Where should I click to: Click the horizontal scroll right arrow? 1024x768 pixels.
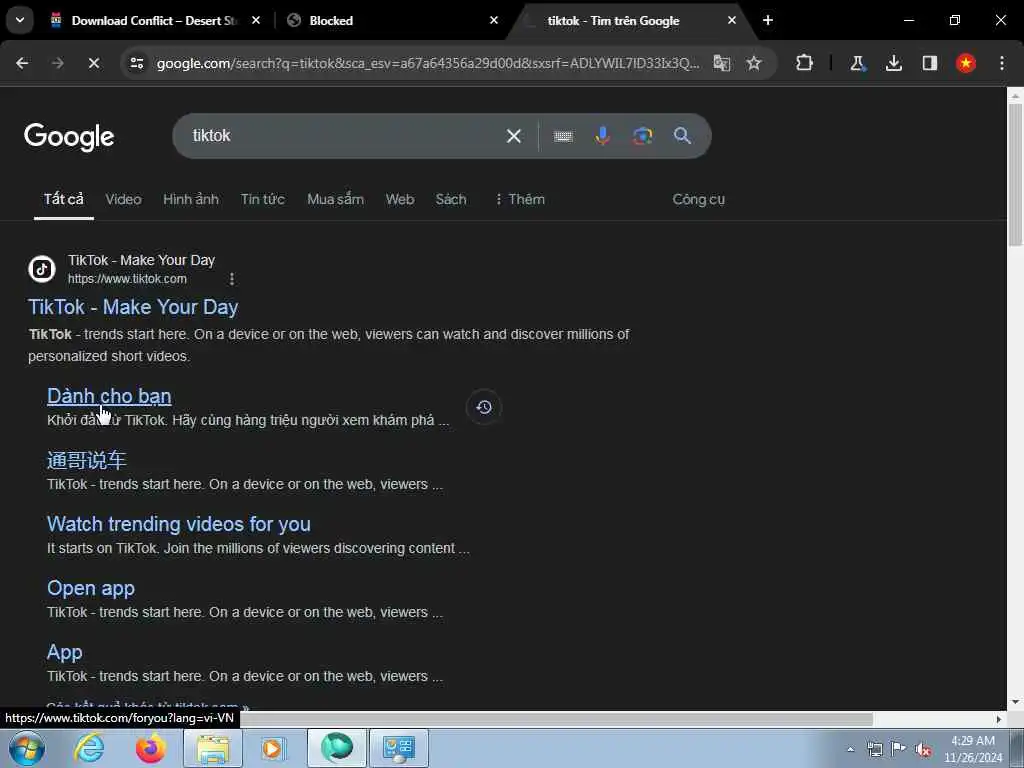click(999, 719)
